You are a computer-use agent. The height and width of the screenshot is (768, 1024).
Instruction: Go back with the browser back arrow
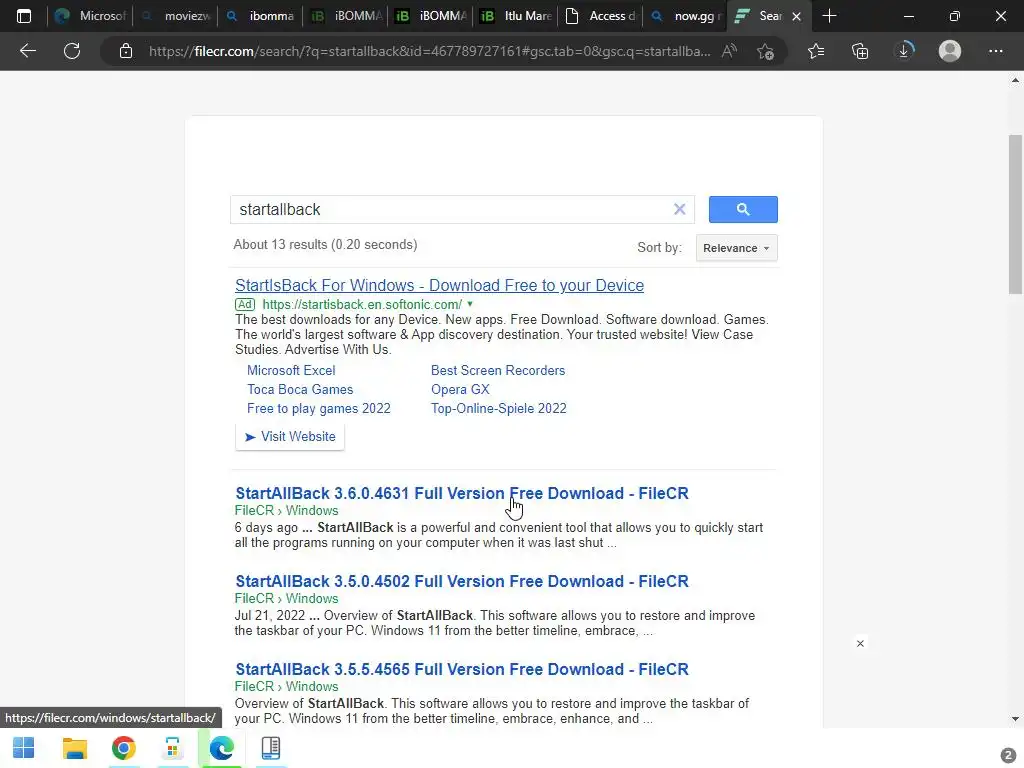28,51
